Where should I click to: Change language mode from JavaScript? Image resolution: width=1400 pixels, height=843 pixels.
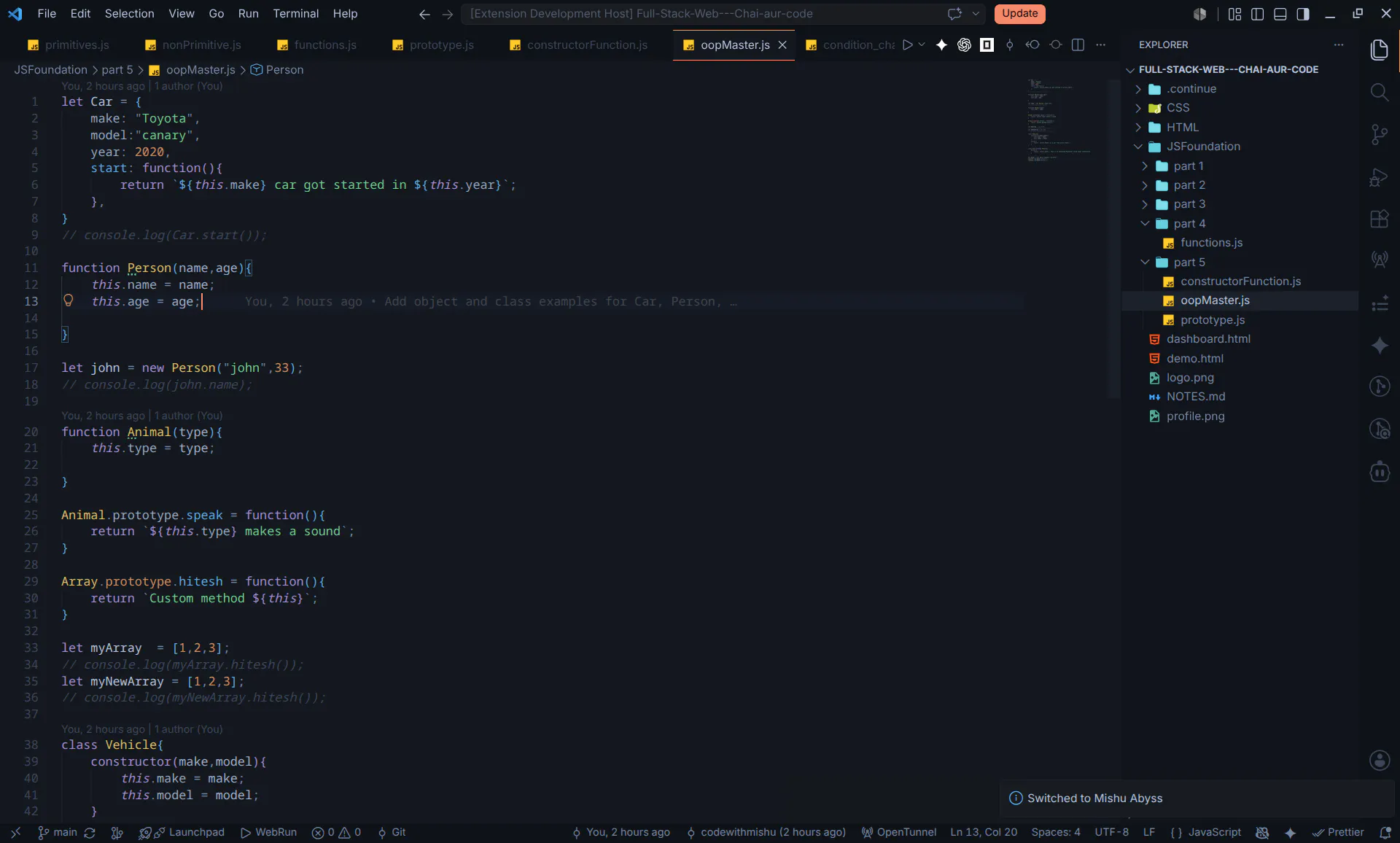pos(1214,833)
